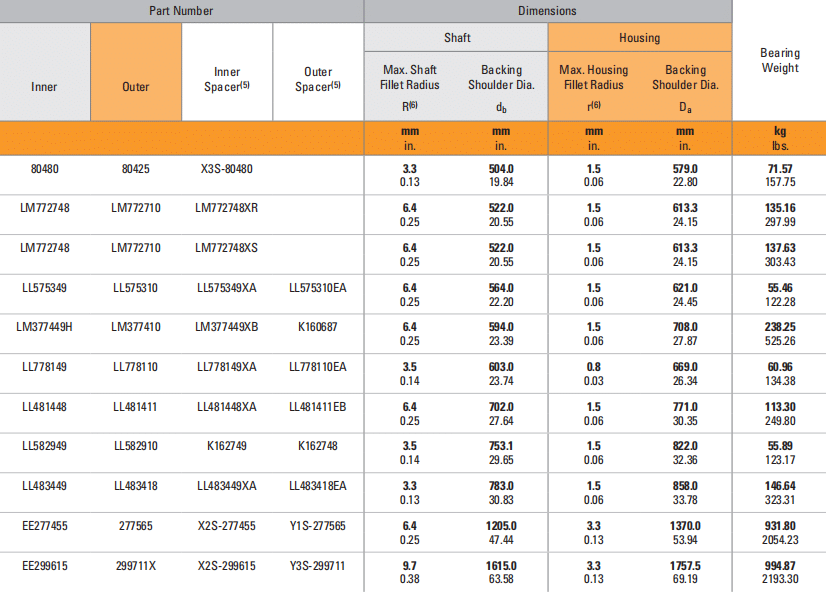Click the Bearing Weight column header
The width and height of the screenshot is (826, 595).
click(x=779, y=60)
